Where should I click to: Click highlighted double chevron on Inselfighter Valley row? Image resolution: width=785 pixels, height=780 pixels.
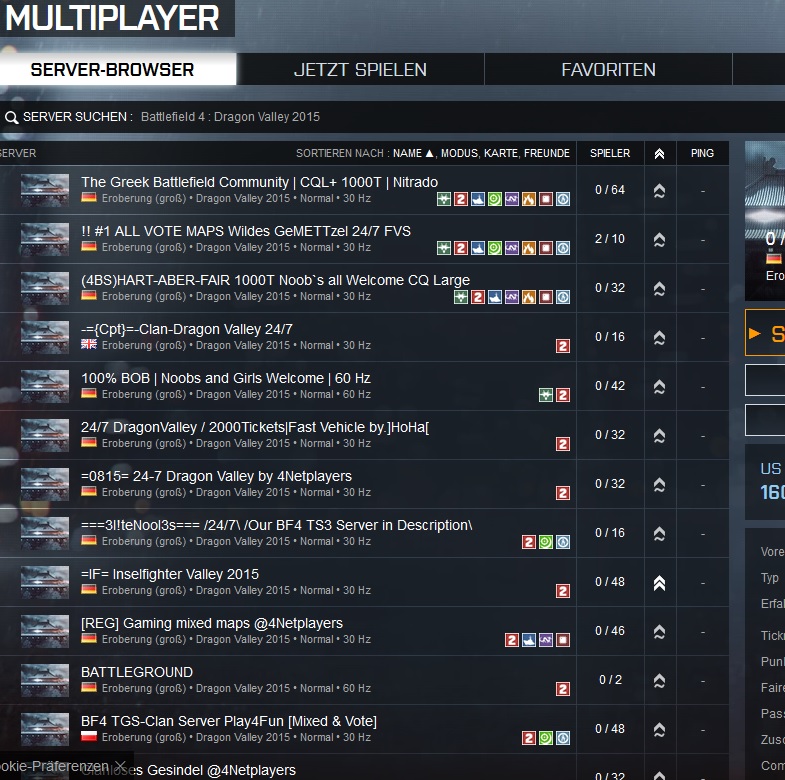coord(659,583)
